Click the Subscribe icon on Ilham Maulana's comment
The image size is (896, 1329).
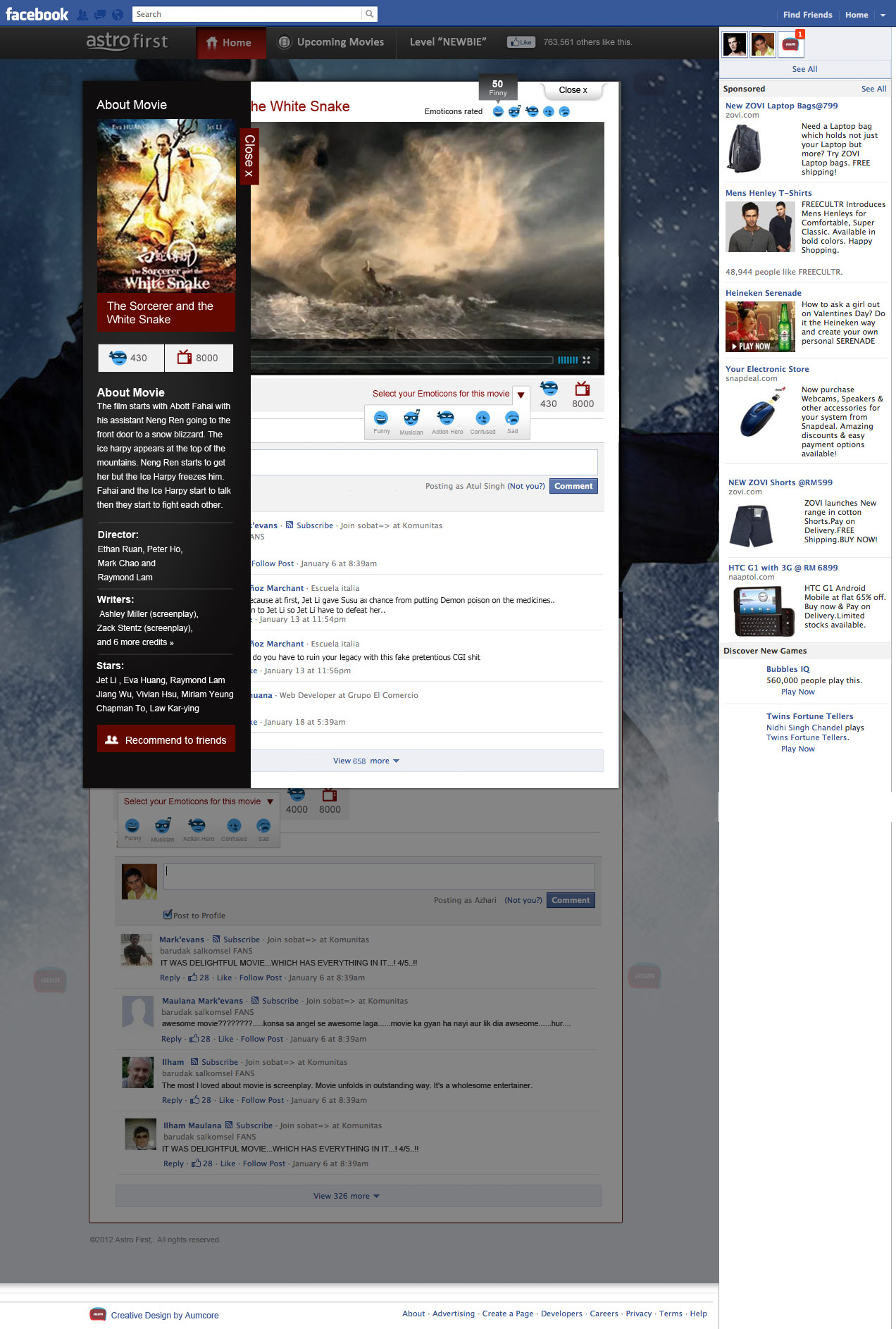pos(230,1125)
